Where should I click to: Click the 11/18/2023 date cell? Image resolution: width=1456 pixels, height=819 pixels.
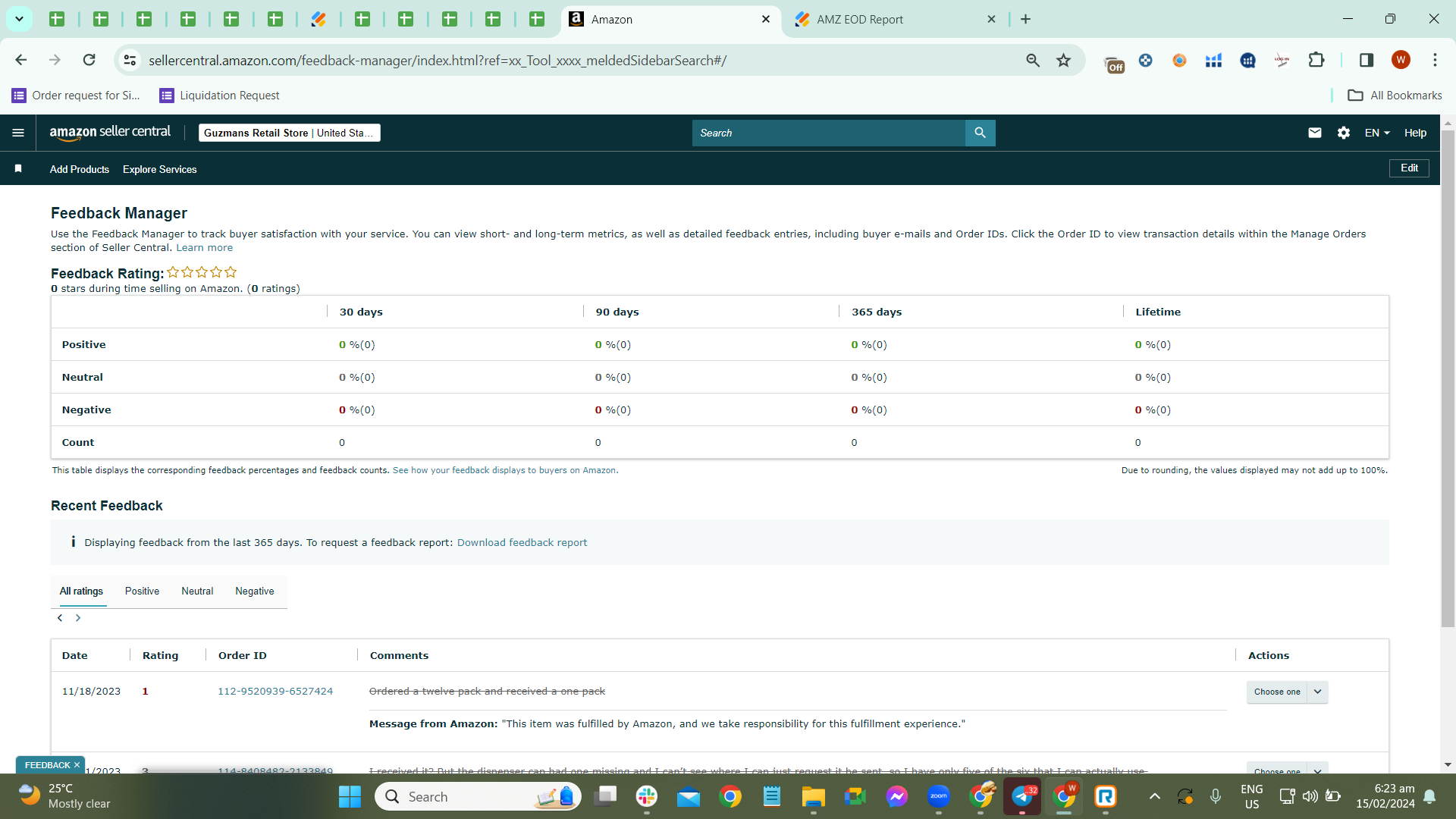point(91,691)
